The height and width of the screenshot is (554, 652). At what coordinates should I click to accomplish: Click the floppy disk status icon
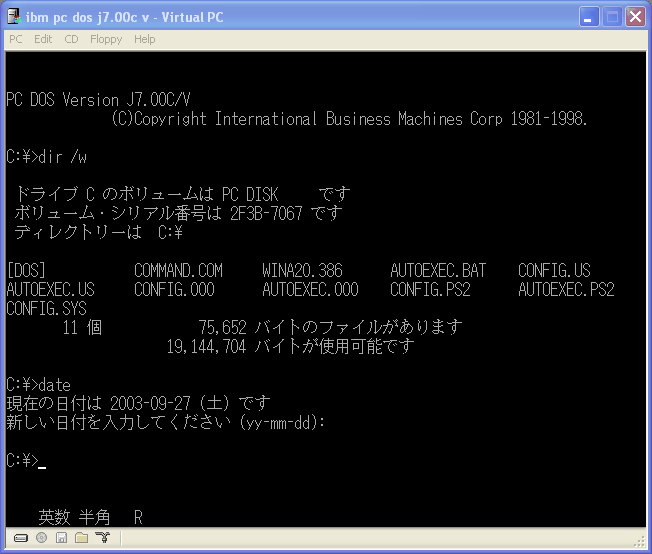pos(62,538)
